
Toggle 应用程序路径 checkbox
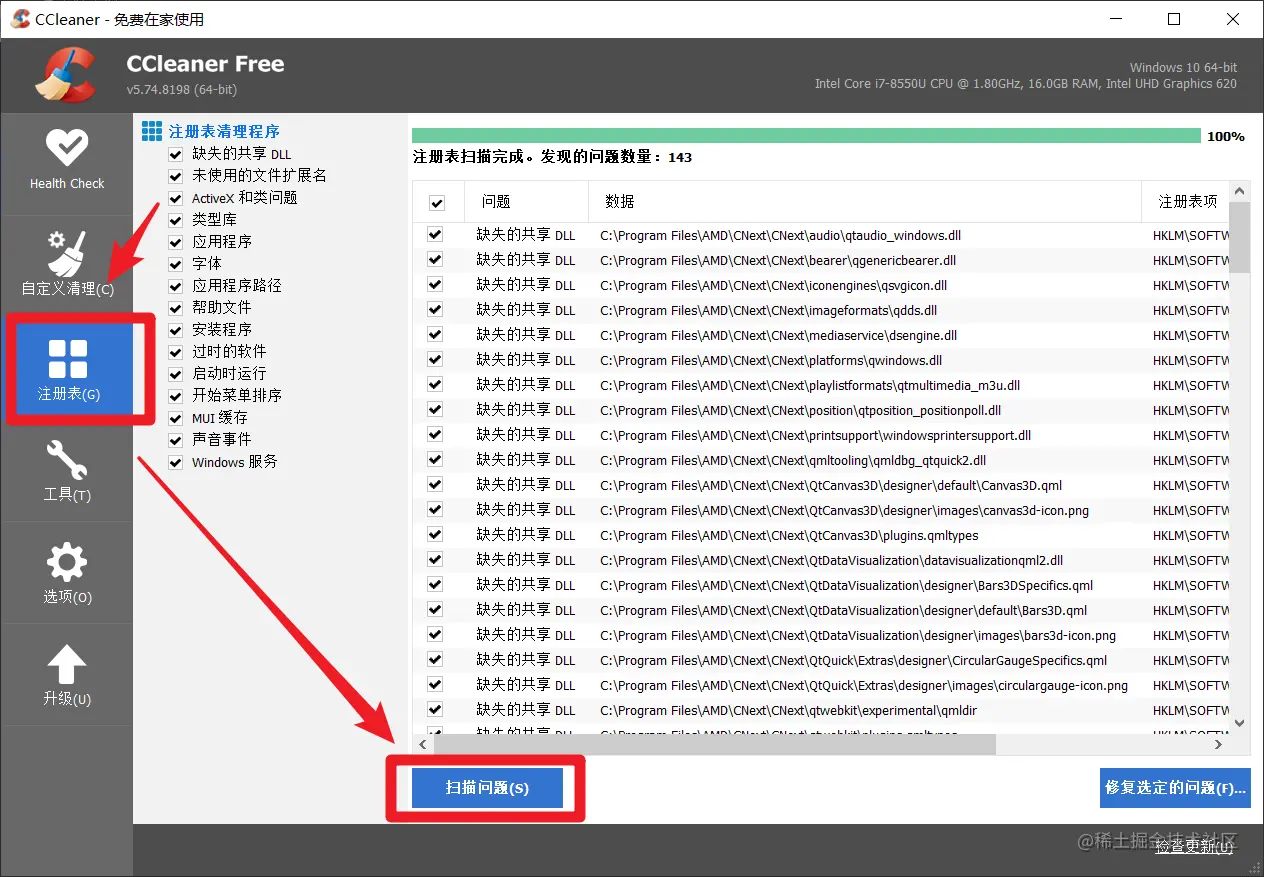[176, 286]
